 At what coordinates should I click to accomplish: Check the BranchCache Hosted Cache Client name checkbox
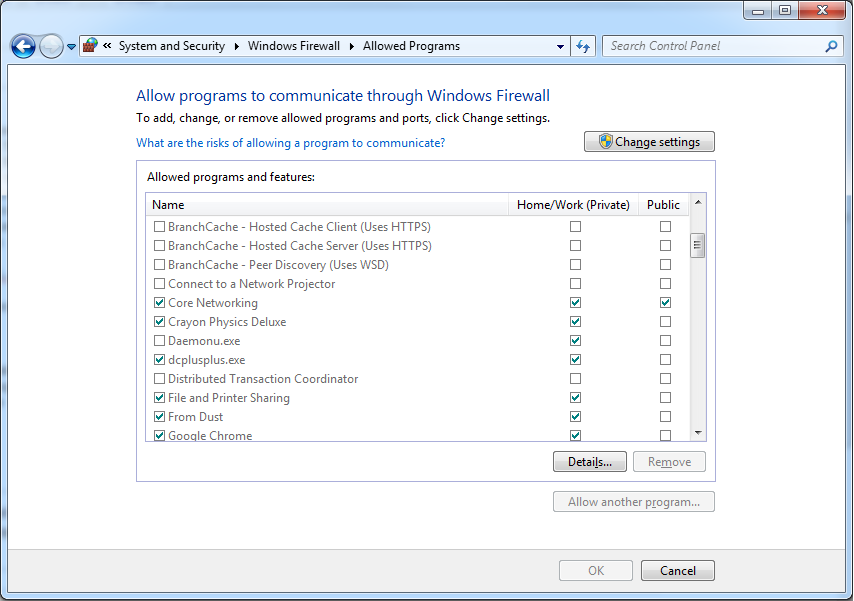pos(160,226)
